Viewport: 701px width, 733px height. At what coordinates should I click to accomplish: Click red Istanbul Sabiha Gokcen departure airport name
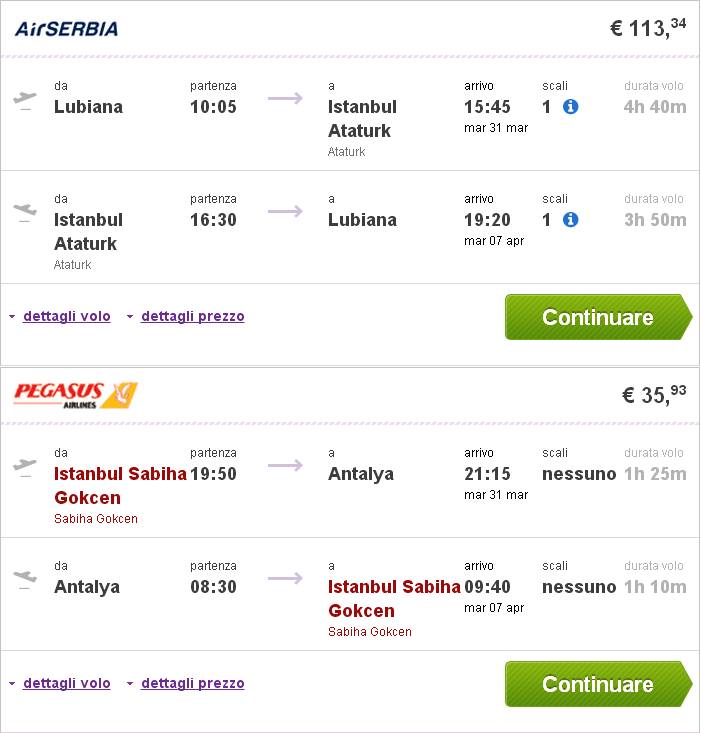coord(120,485)
